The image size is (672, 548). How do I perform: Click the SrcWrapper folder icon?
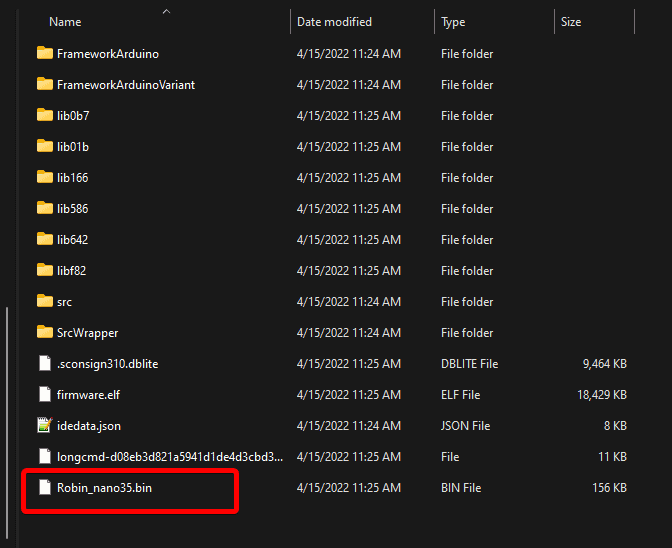pyautogui.click(x=45, y=332)
